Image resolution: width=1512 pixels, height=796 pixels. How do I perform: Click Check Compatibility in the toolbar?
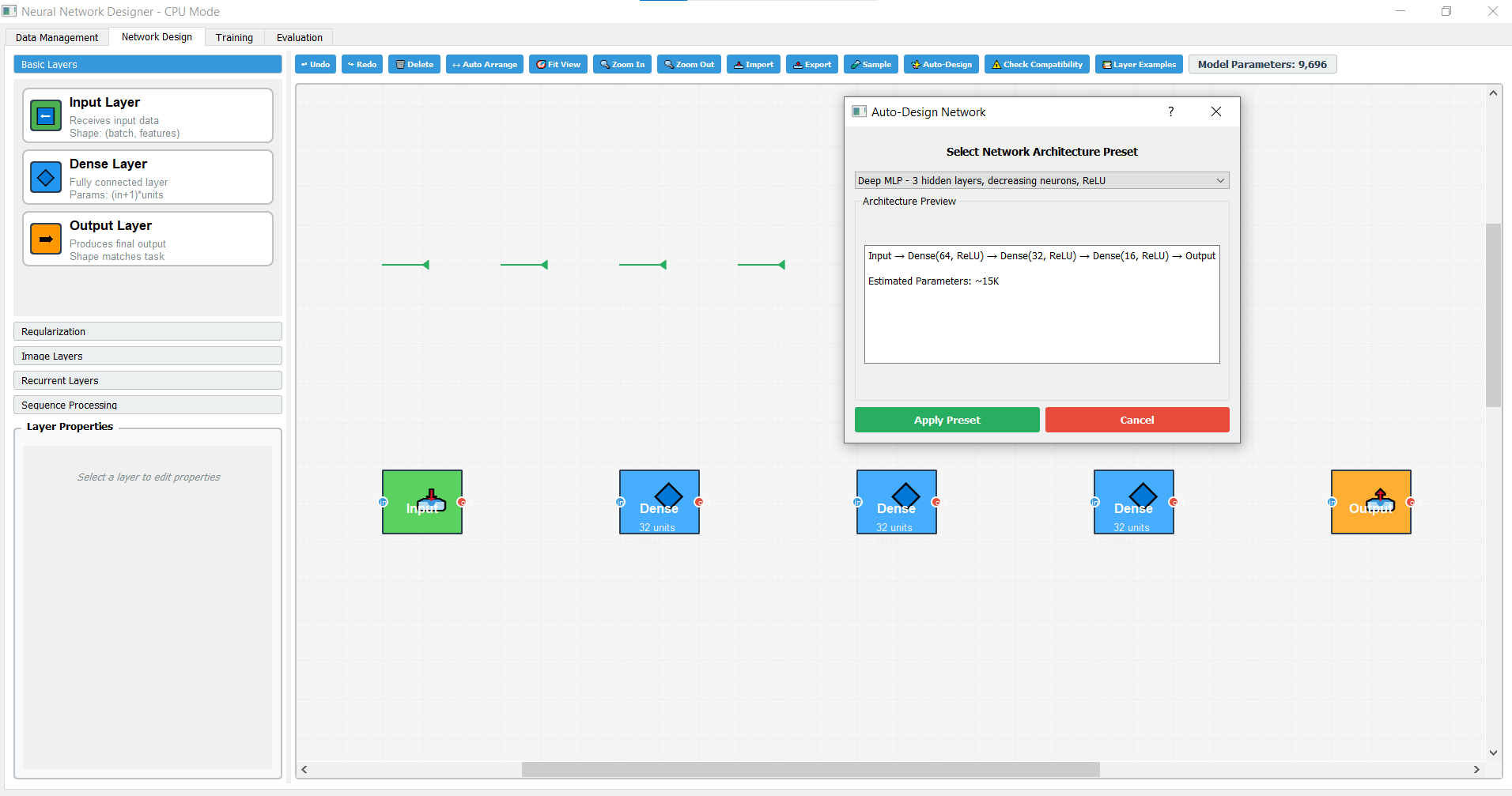click(x=1038, y=65)
